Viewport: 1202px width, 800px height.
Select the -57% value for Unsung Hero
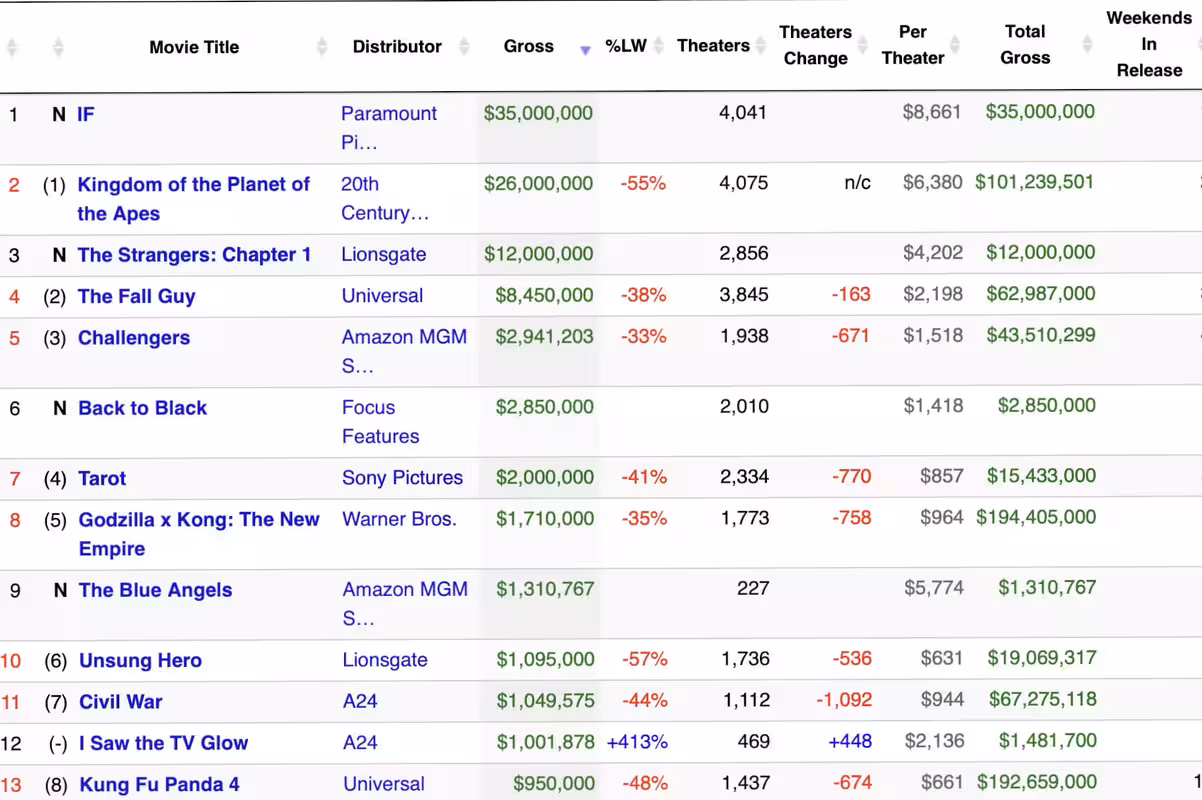[x=645, y=659]
